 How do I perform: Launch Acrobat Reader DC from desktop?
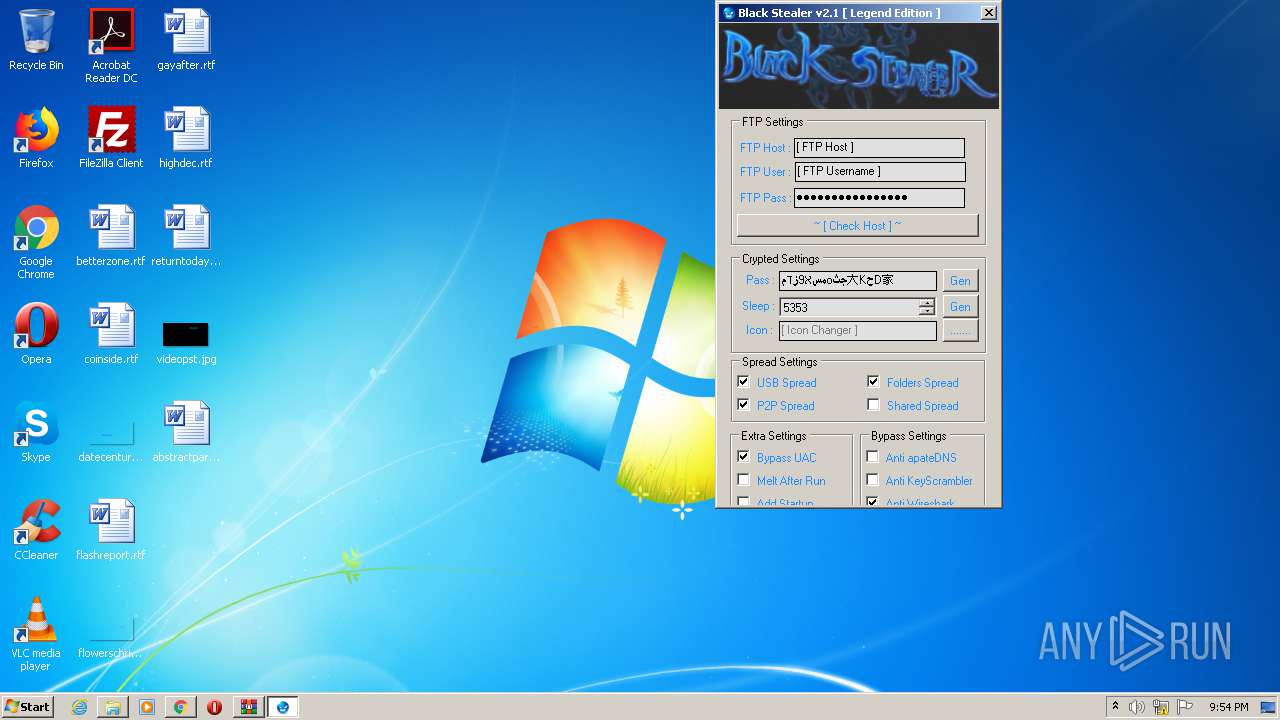coord(111,45)
